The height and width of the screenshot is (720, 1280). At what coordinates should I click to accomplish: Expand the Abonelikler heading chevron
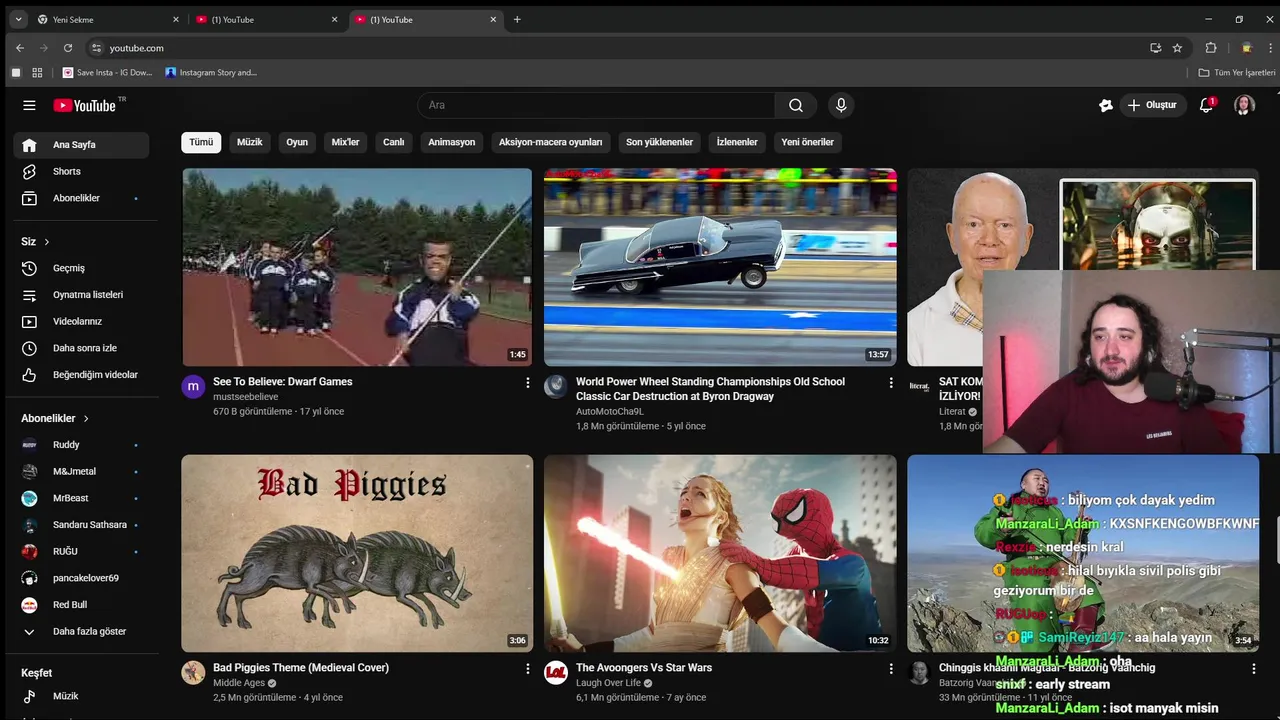86,418
